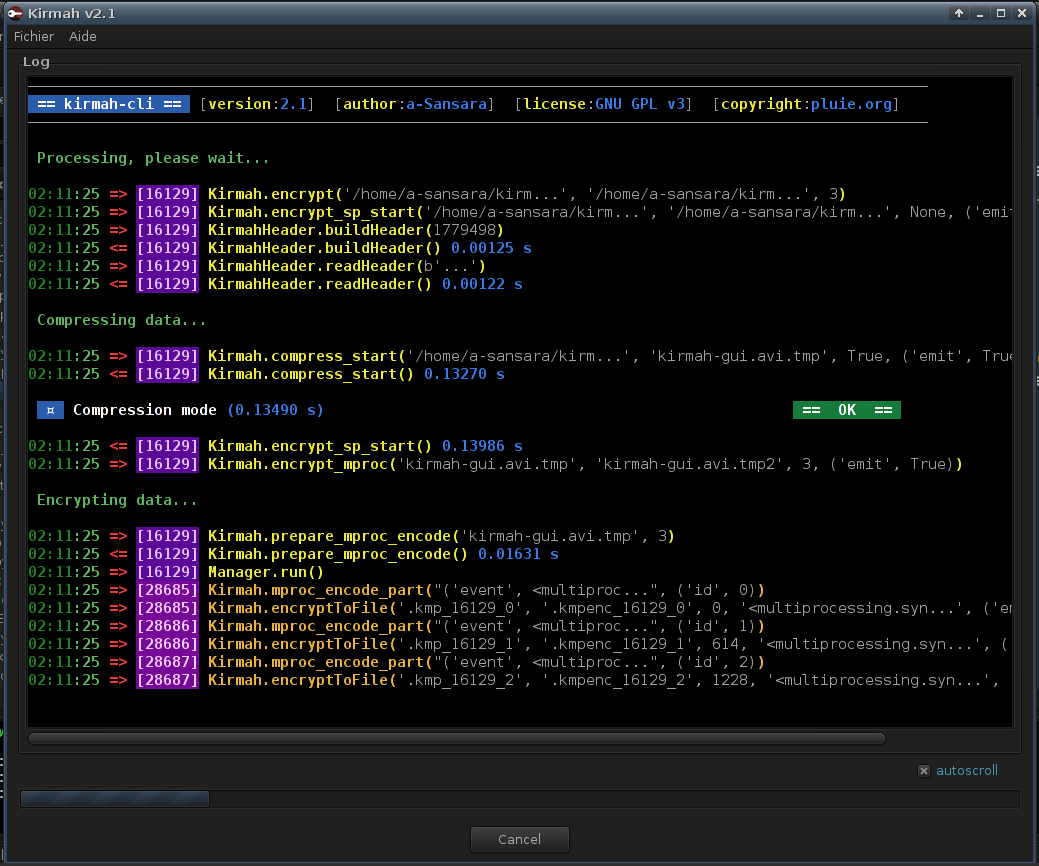Click the Kirmah app icon in title bar
Screen dimensions: 1039x866
coord(16,13)
